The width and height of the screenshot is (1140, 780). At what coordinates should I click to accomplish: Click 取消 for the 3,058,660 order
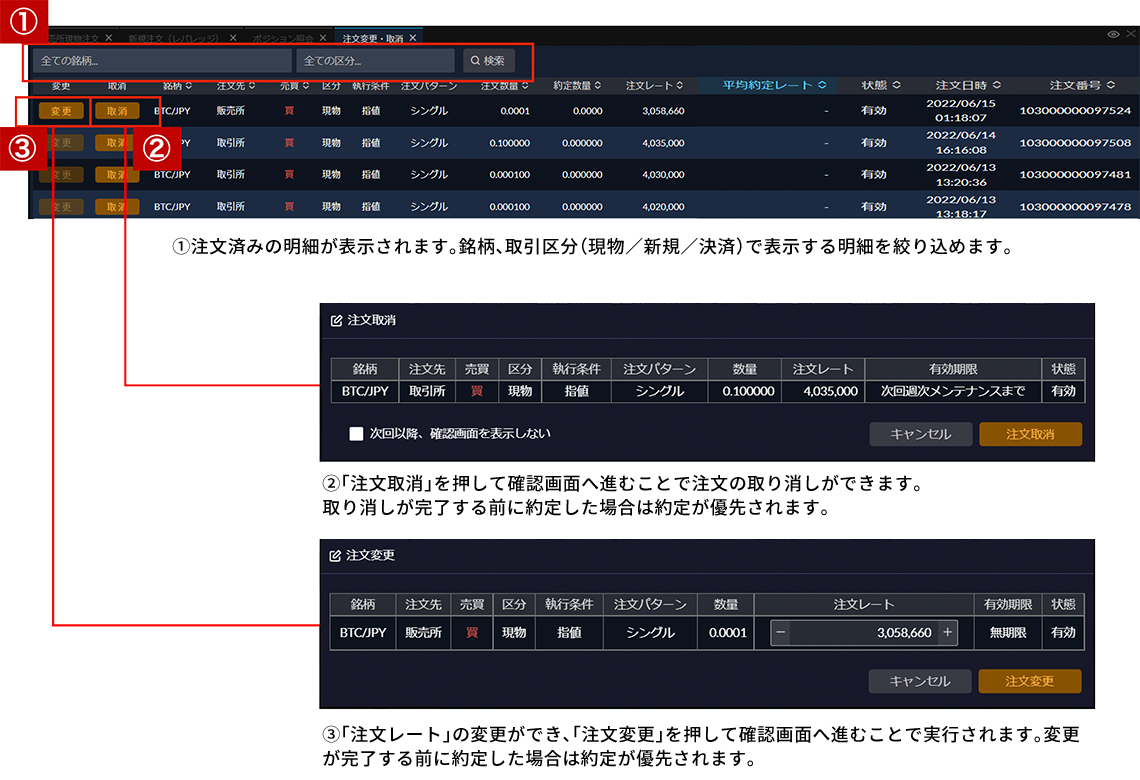(x=117, y=111)
